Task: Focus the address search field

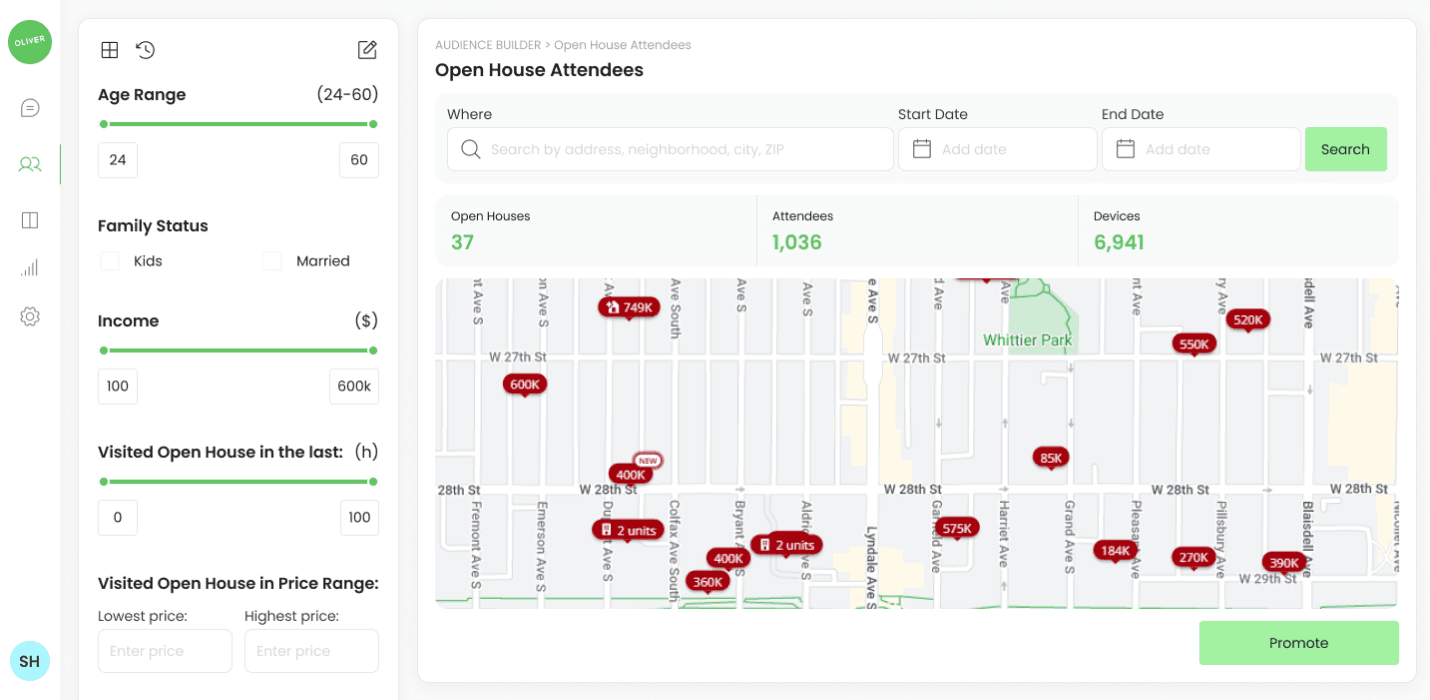Action: (670, 149)
